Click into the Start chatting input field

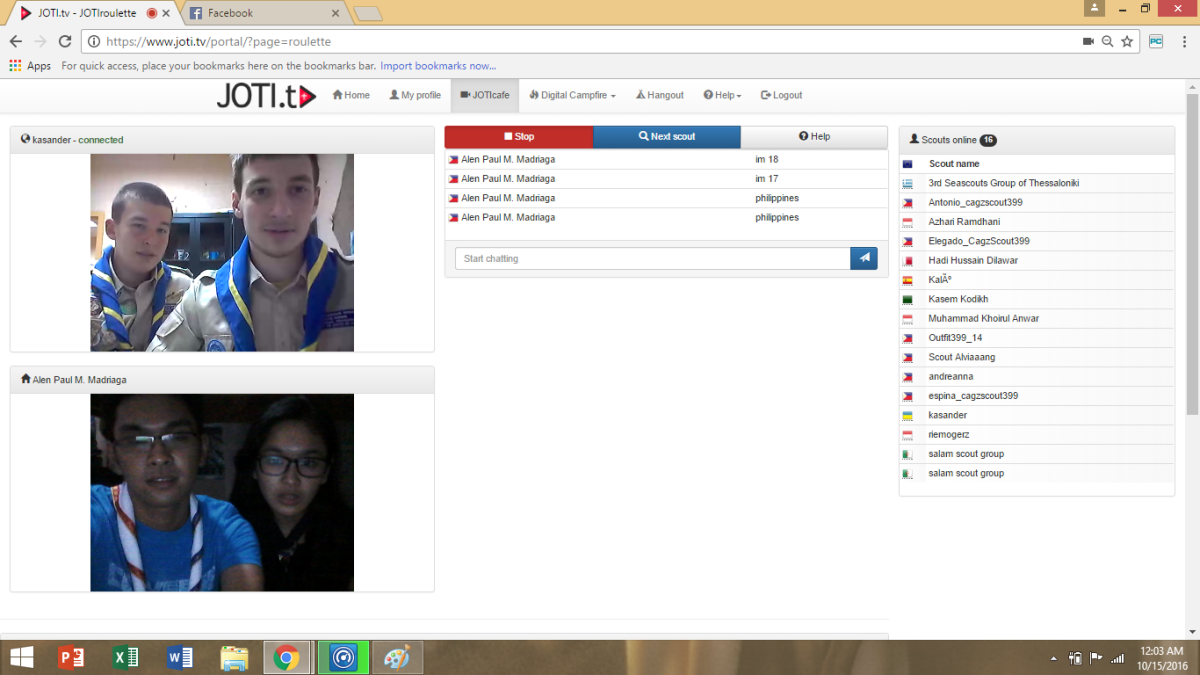click(x=652, y=259)
